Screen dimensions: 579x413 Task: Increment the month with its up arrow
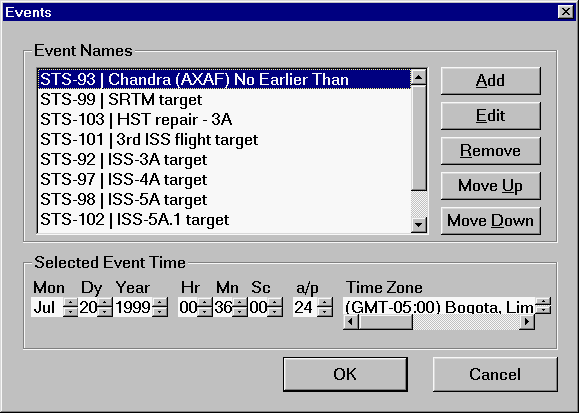point(70,303)
